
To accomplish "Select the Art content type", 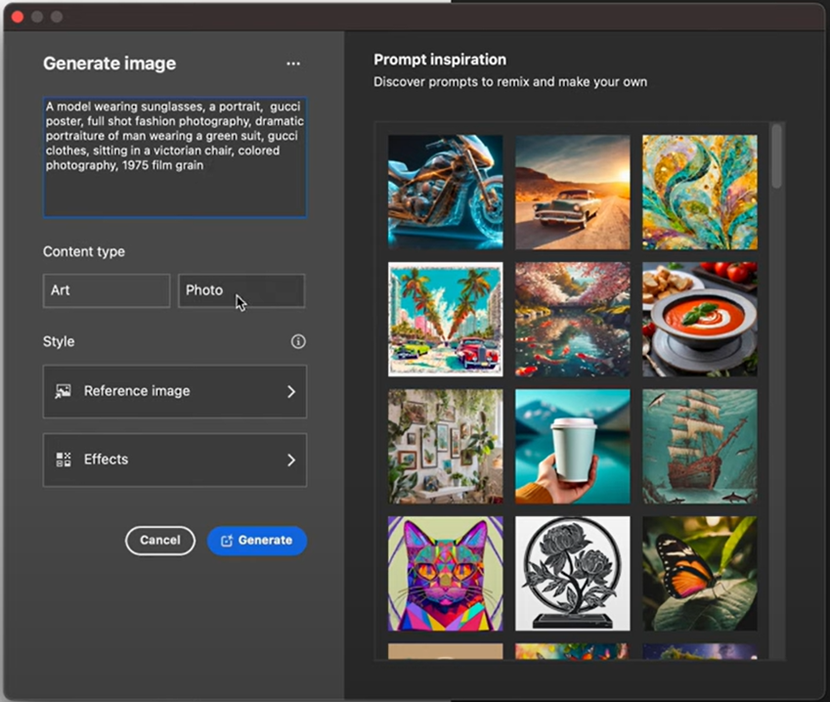I will [106, 290].
